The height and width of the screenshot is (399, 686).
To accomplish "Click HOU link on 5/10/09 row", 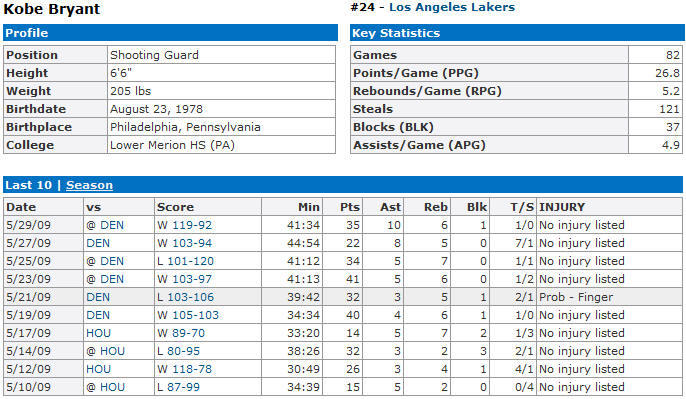I will tap(112, 387).
